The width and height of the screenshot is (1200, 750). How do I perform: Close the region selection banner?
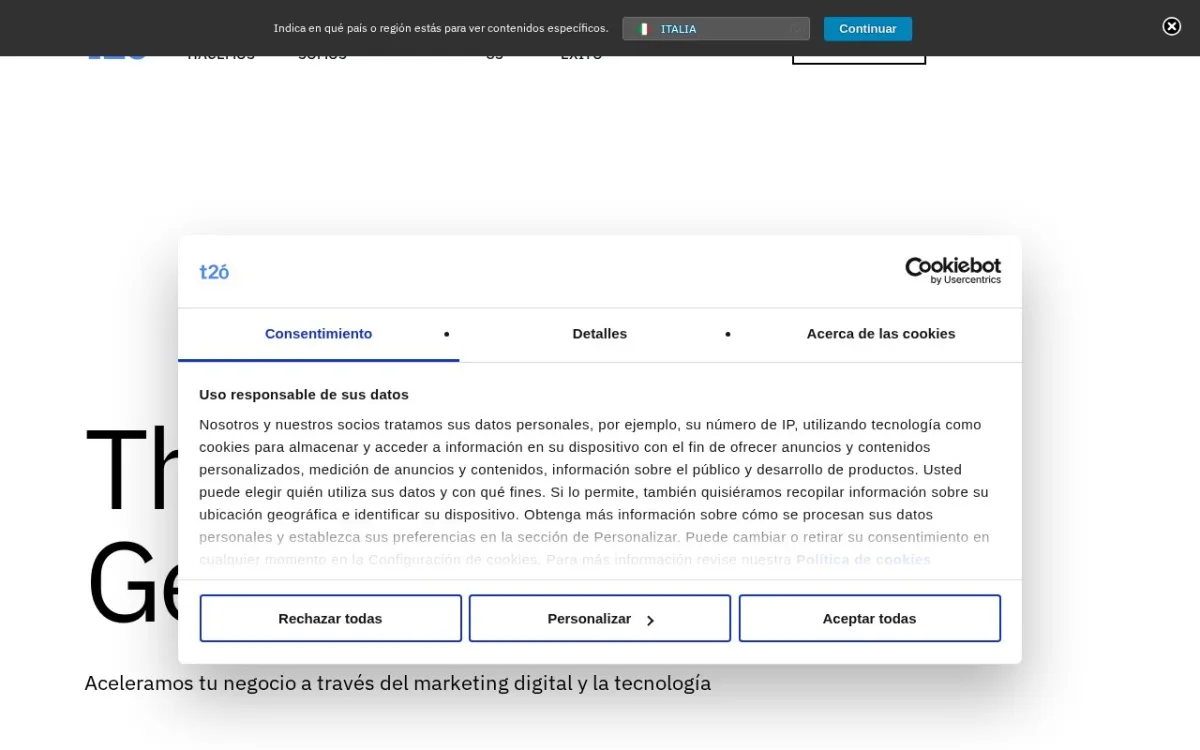point(1171,27)
